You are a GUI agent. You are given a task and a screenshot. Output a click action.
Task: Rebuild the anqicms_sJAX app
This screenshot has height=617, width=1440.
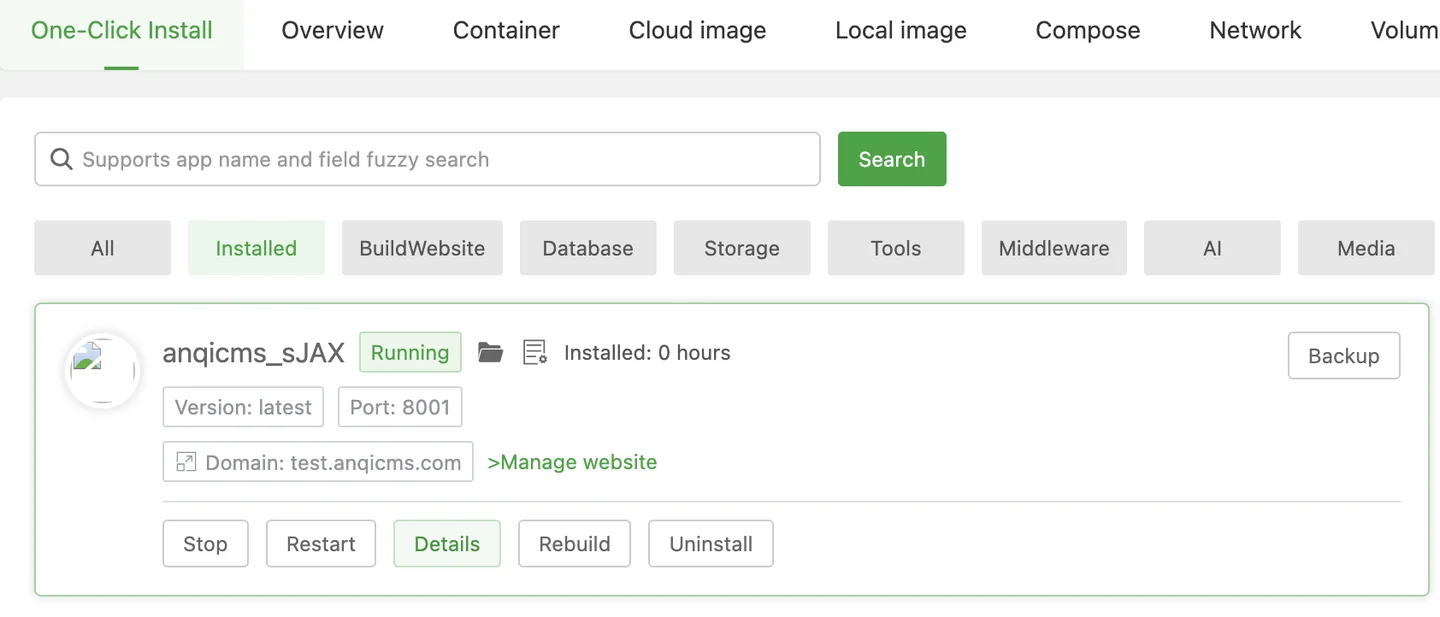point(574,544)
